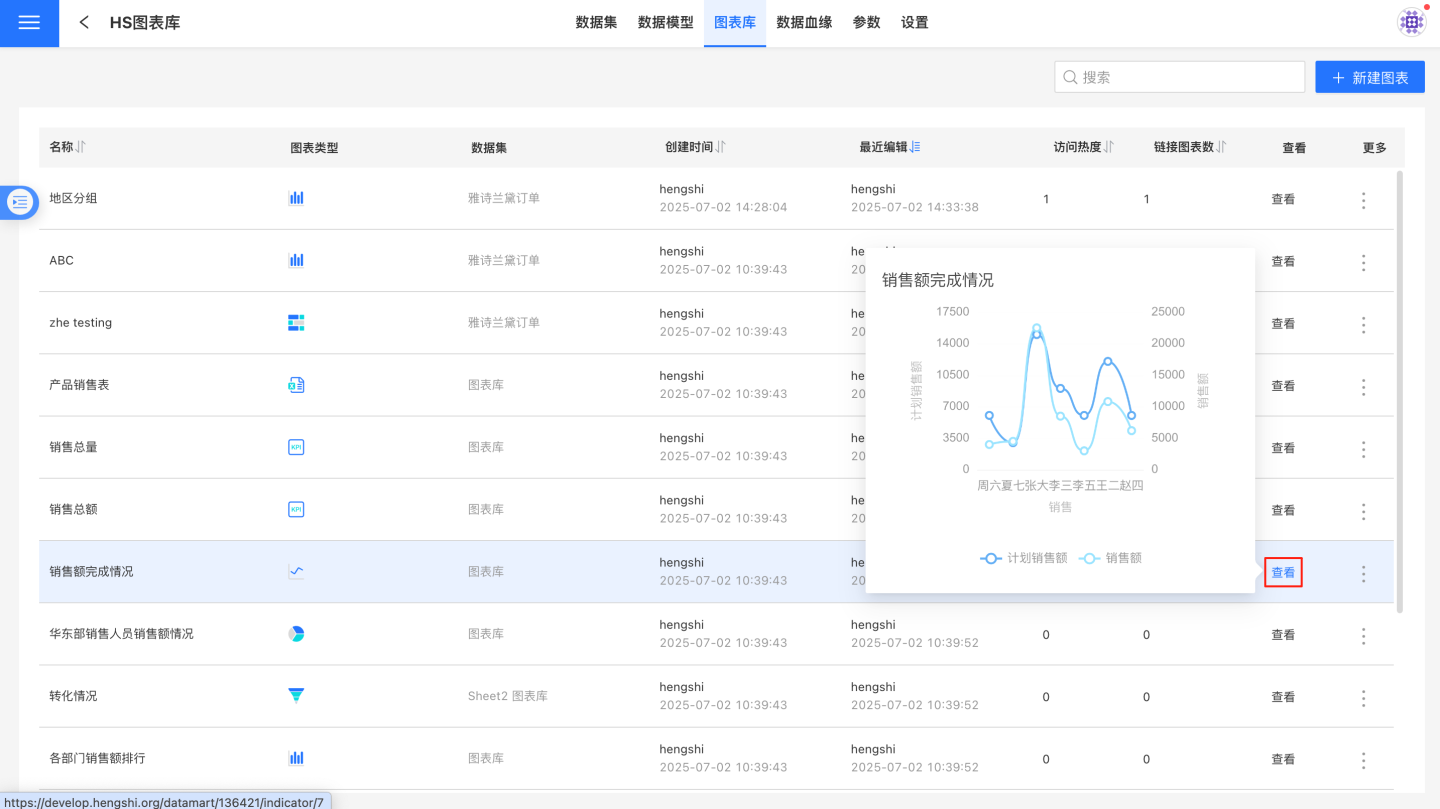Click the 新建图表 button

click(1369, 77)
